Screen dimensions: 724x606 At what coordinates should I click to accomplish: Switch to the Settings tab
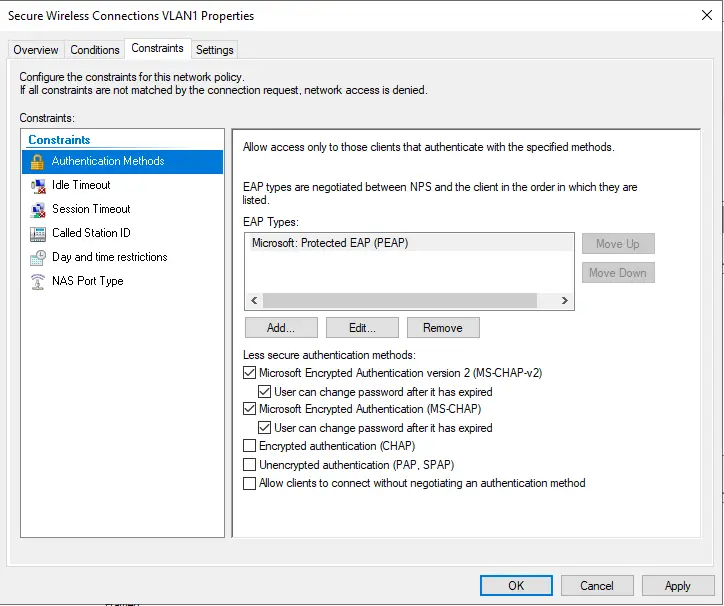tap(215, 49)
